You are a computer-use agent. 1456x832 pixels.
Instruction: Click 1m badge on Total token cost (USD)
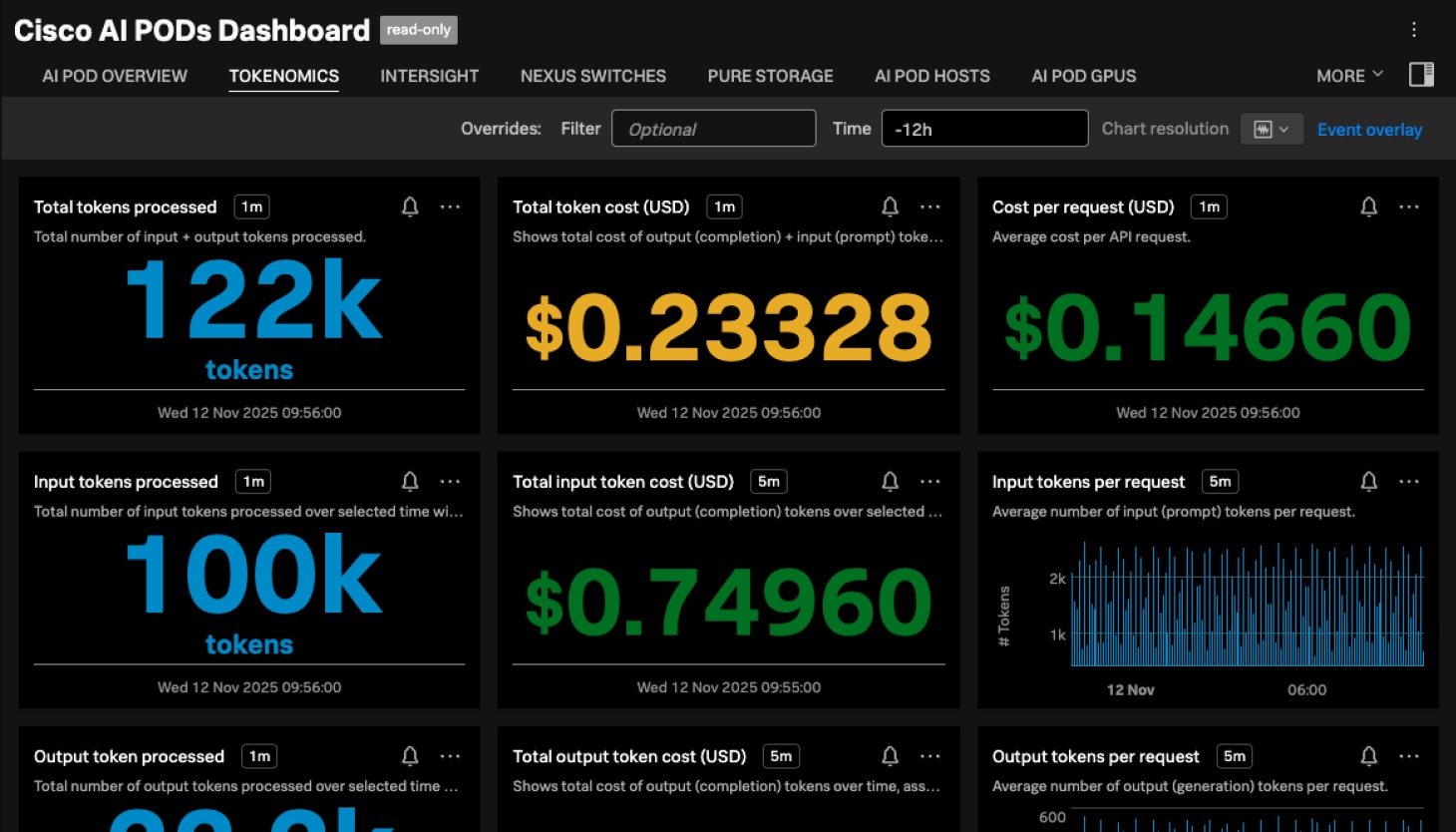point(725,207)
